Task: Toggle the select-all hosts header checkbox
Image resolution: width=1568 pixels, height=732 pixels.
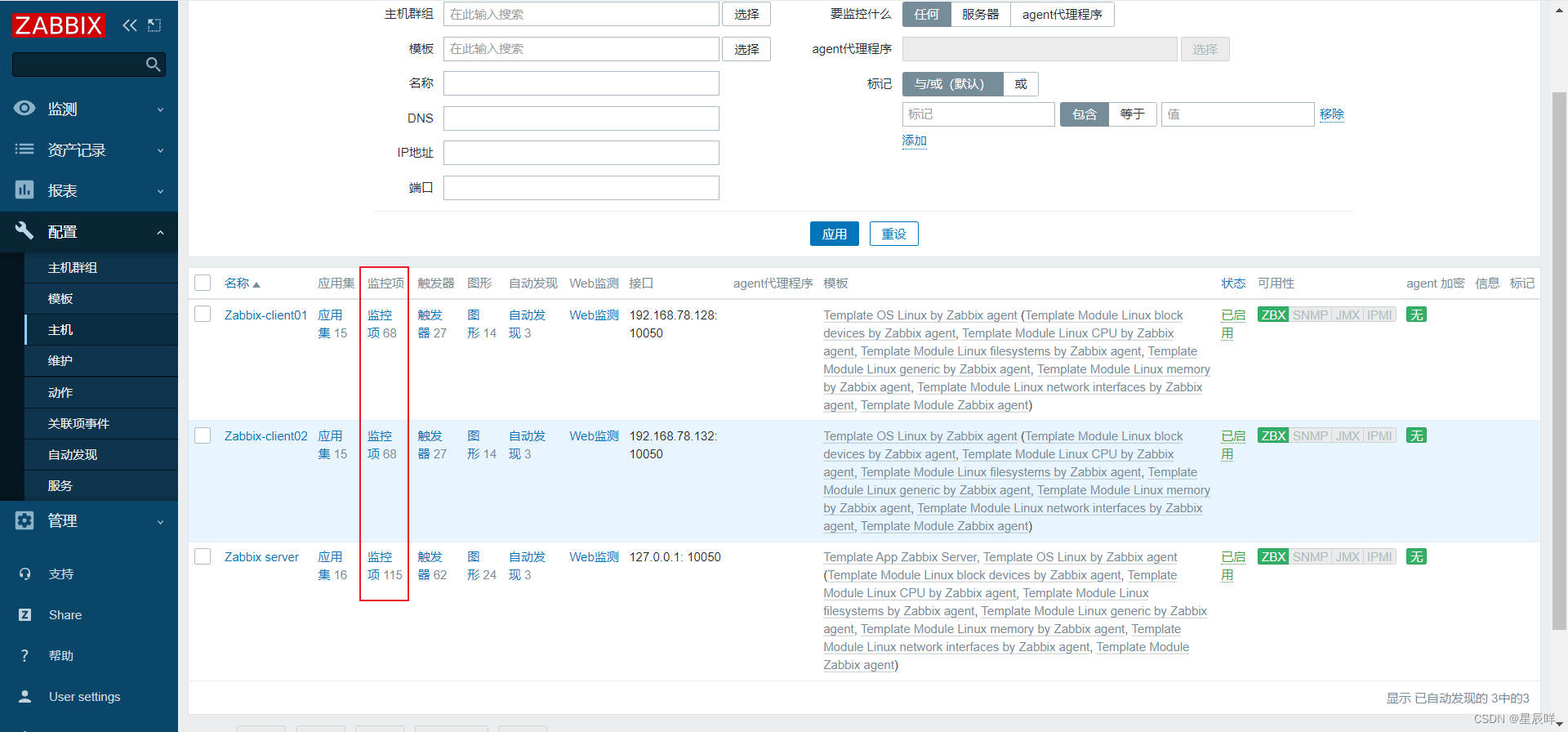Action: point(203,283)
